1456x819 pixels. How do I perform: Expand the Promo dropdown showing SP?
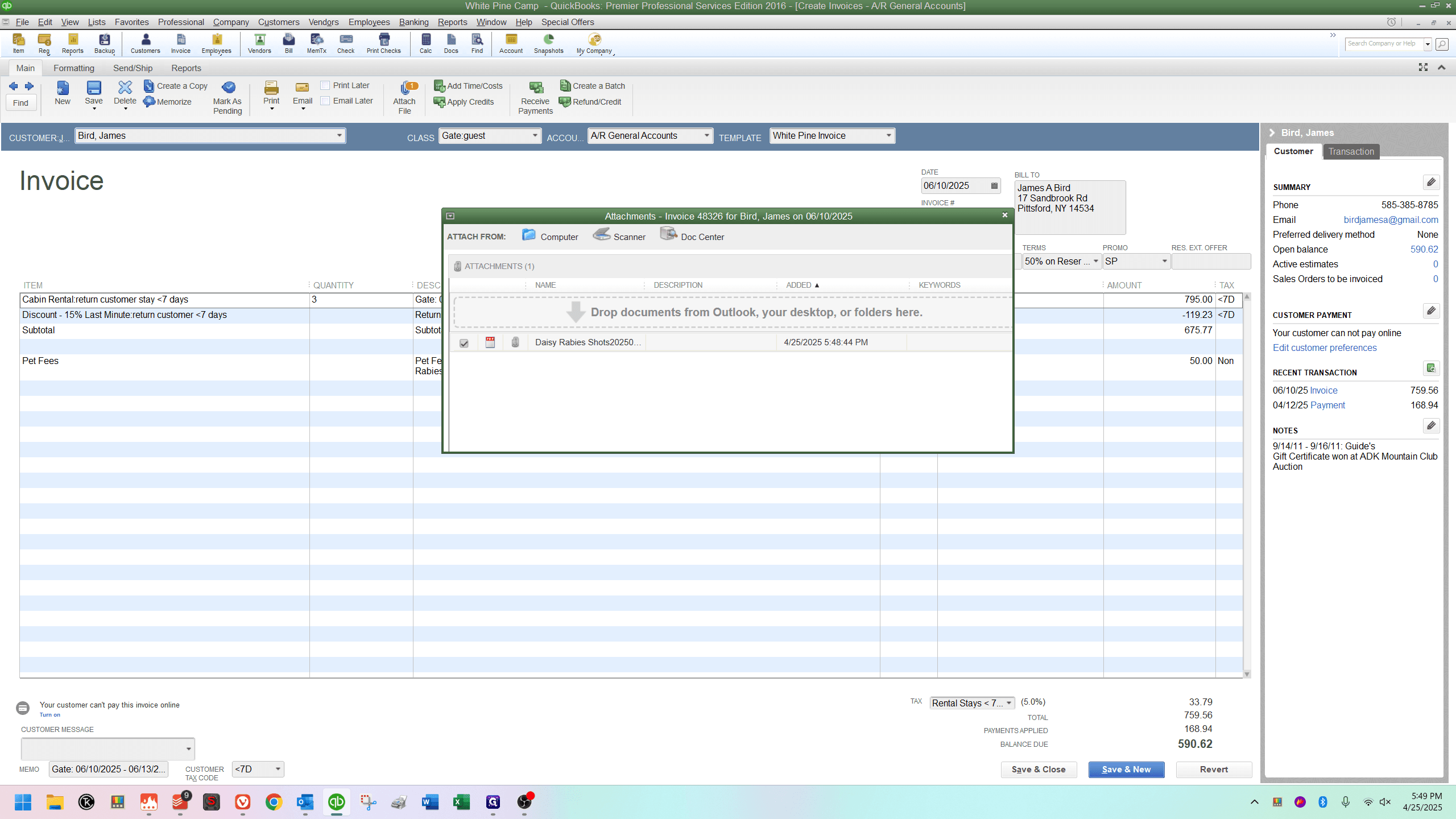1164,262
